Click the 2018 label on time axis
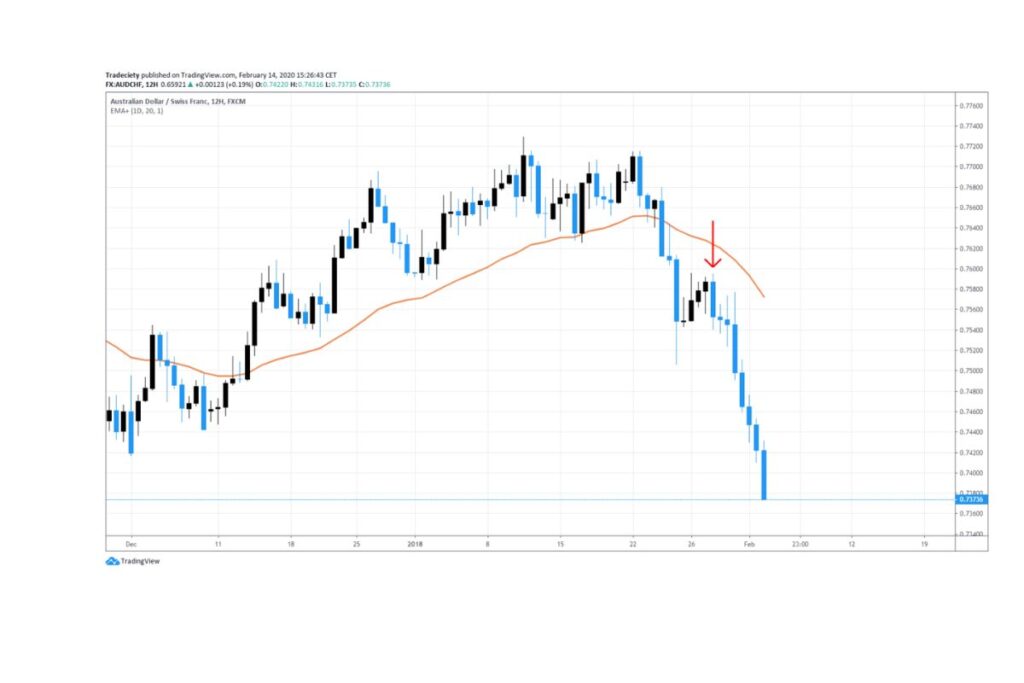1024x683 pixels. [415, 544]
